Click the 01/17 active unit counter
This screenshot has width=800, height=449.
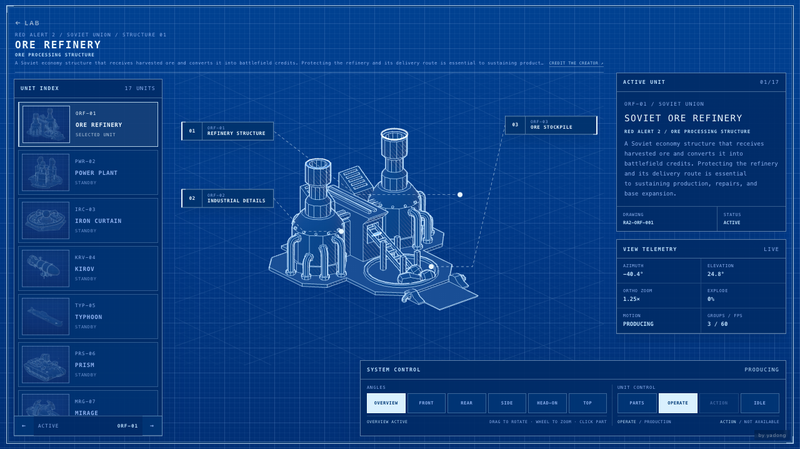[x=769, y=82]
